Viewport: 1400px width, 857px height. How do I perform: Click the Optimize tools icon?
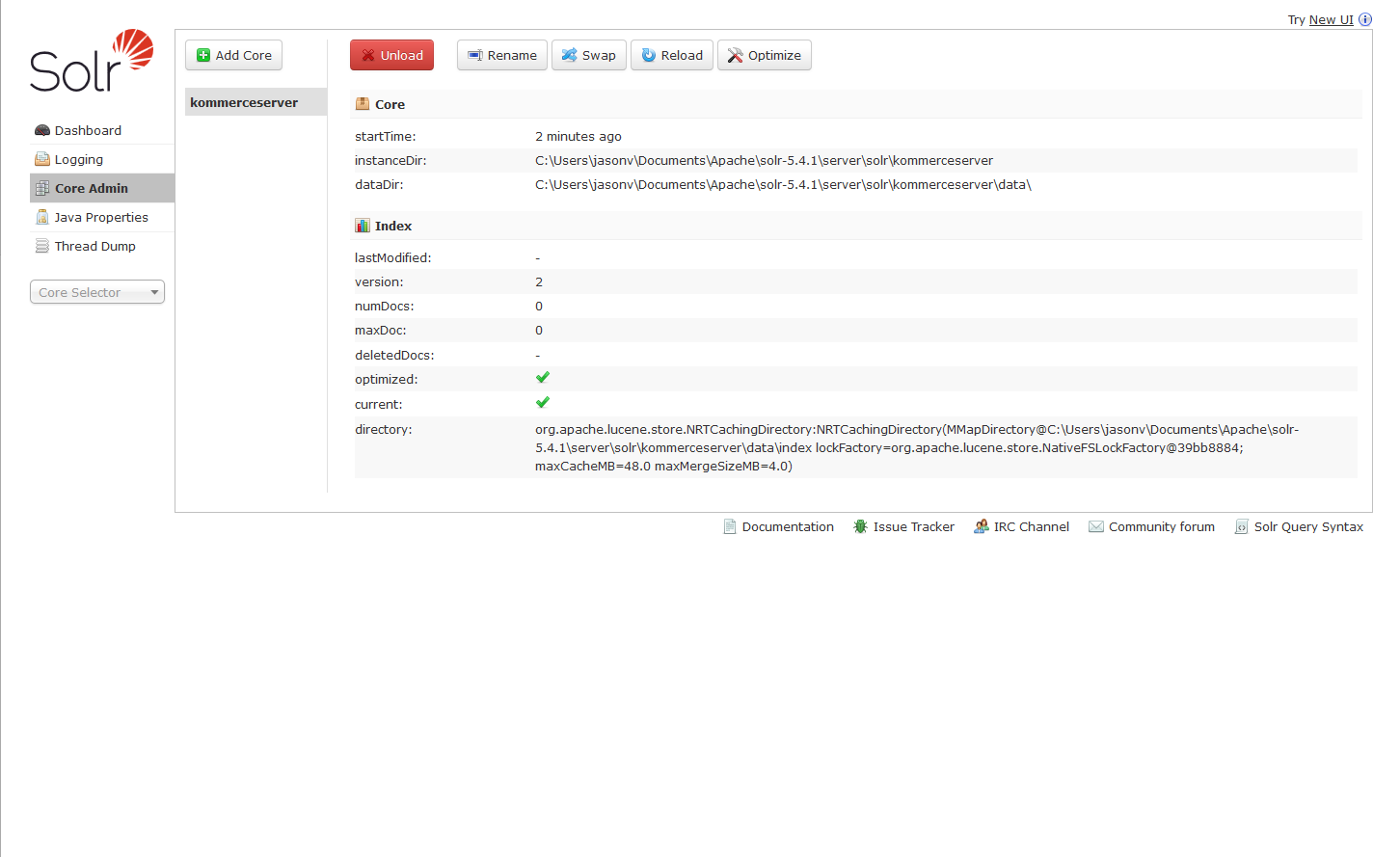735,56
